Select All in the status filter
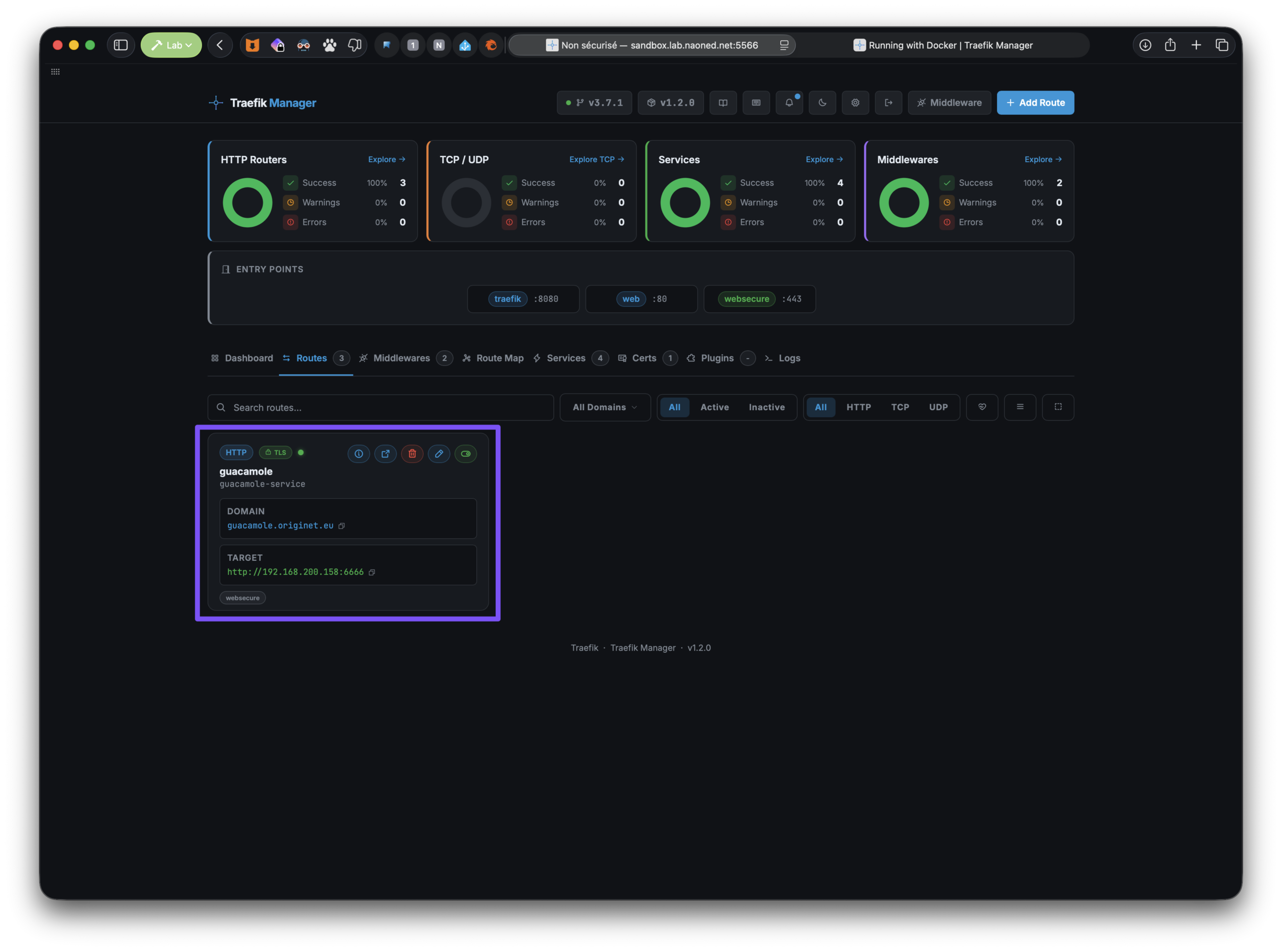 [675, 408]
